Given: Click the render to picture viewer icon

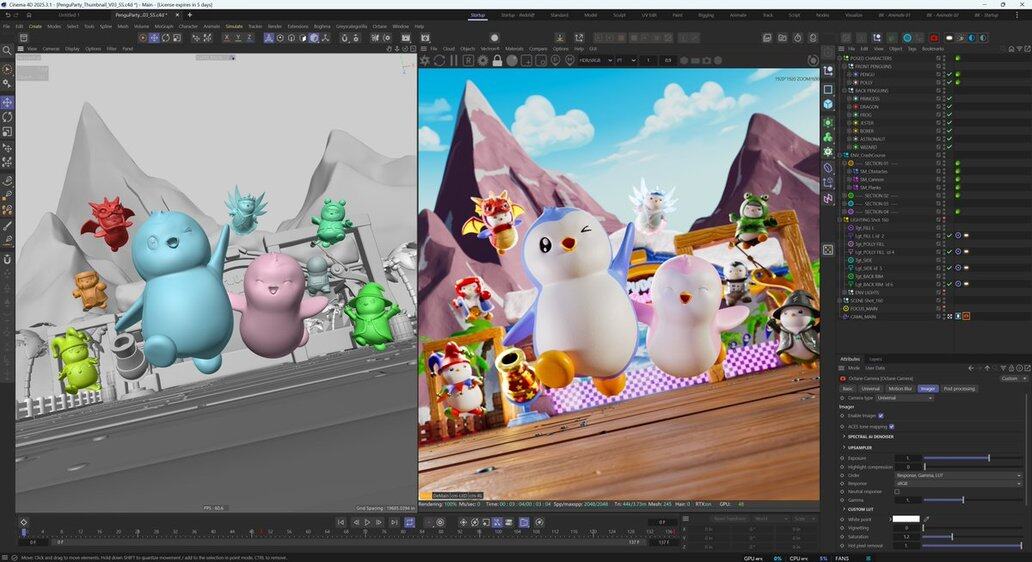Looking at the screenshot, I should tap(405, 38).
